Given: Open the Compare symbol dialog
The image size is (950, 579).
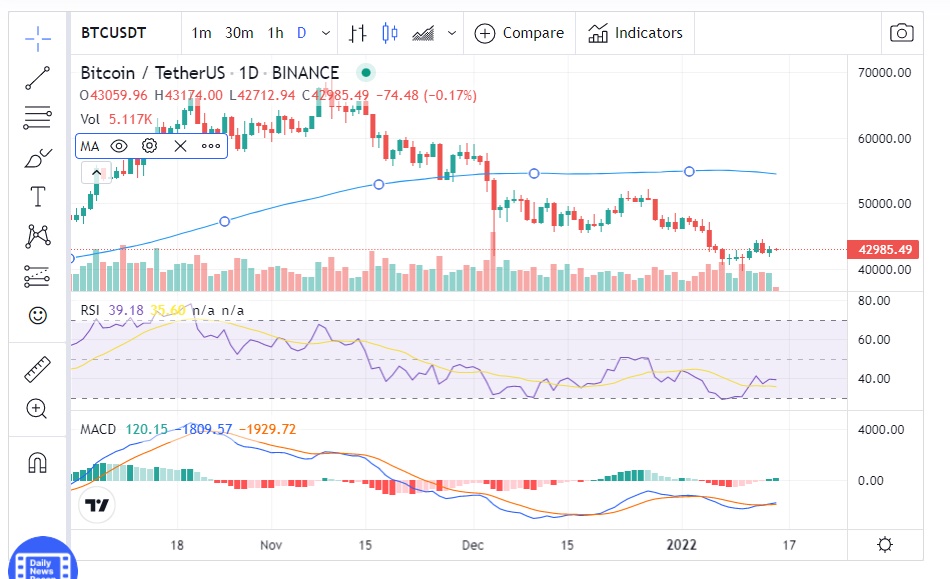Looking at the screenshot, I should pos(519,33).
